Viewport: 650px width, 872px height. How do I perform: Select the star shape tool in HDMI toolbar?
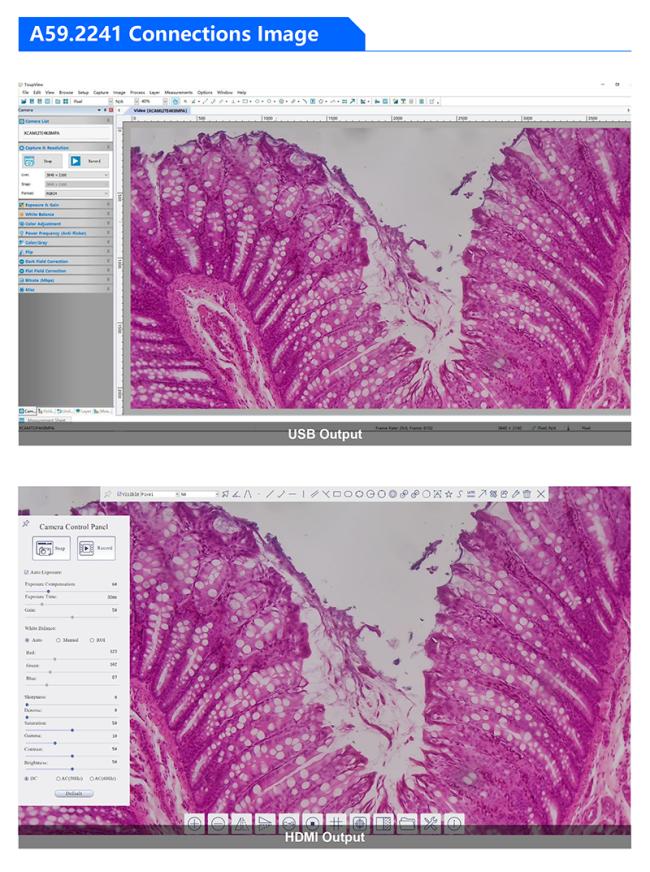pos(449,494)
